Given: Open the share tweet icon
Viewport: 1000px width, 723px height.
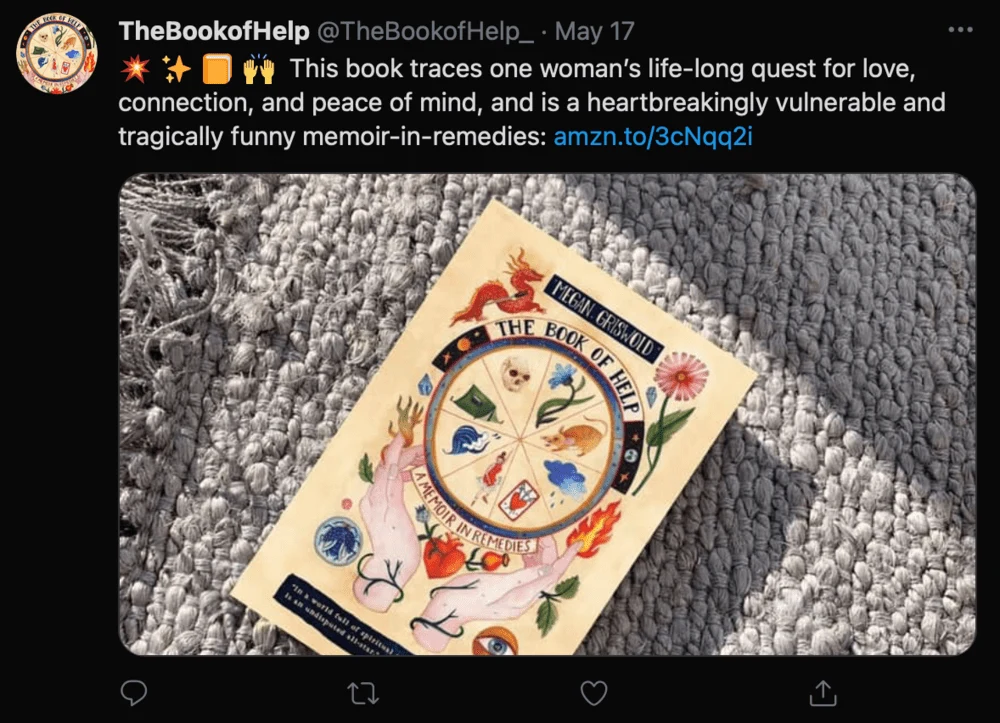Looking at the screenshot, I should click(823, 692).
